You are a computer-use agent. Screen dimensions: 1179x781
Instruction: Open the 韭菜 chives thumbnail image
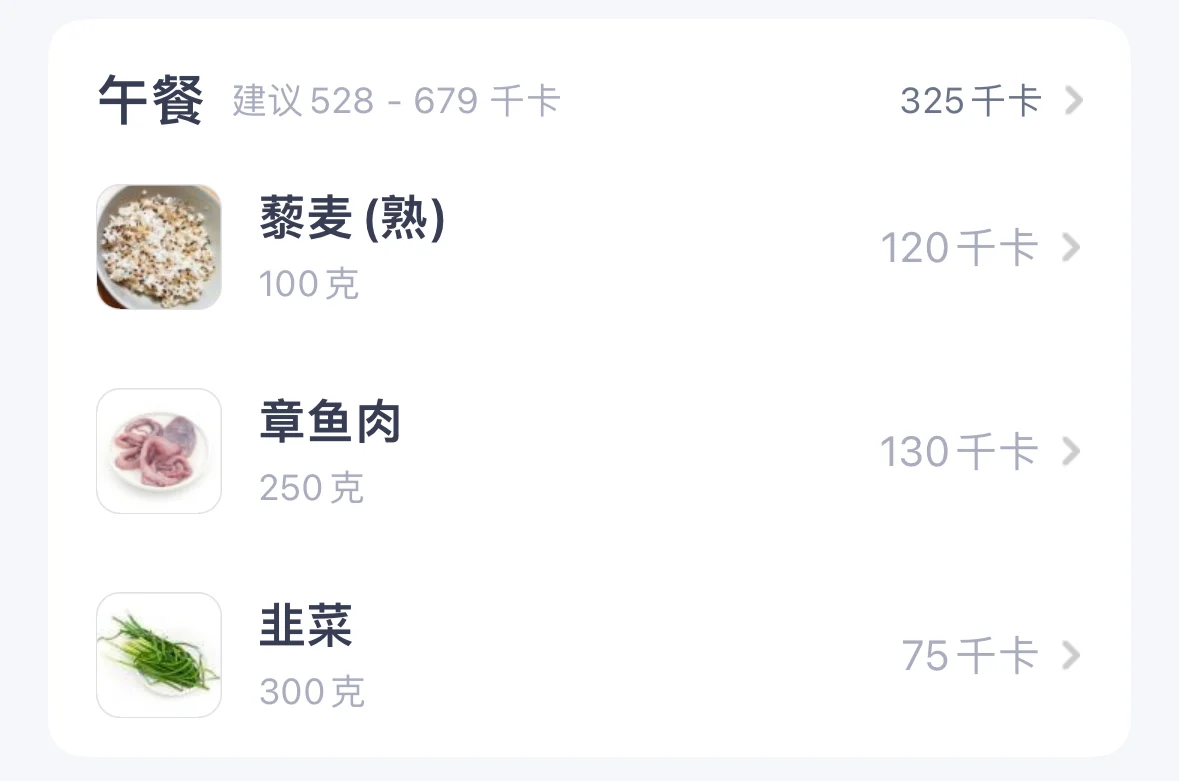click(x=159, y=655)
